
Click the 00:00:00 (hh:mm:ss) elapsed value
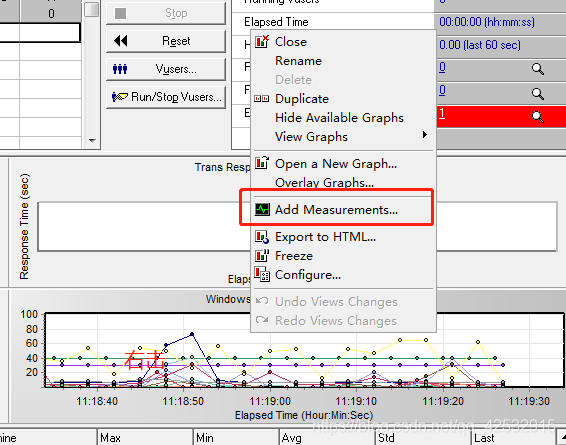[487, 22]
